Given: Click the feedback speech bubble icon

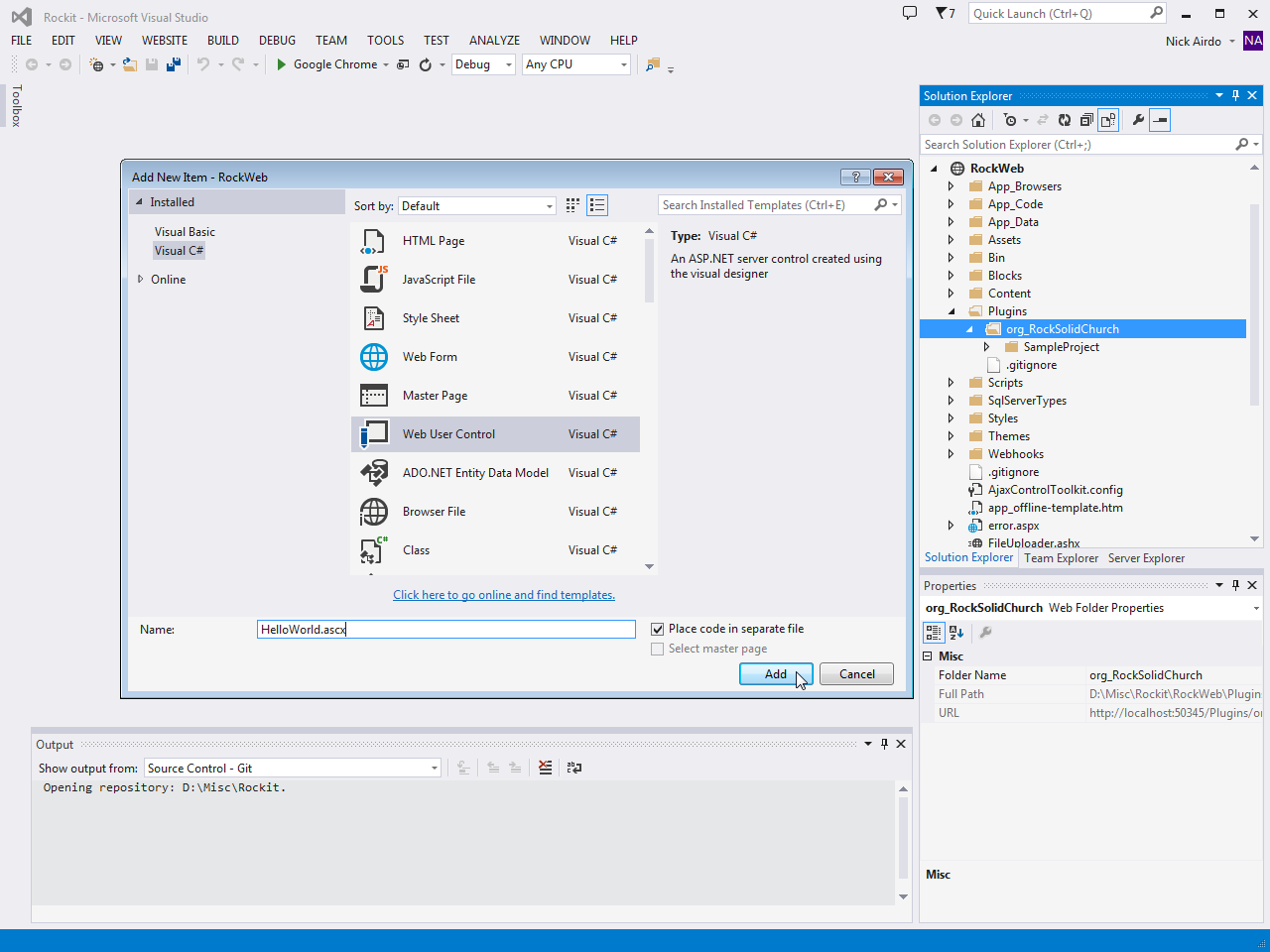Looking at the screenshot, I should (910, 13).
